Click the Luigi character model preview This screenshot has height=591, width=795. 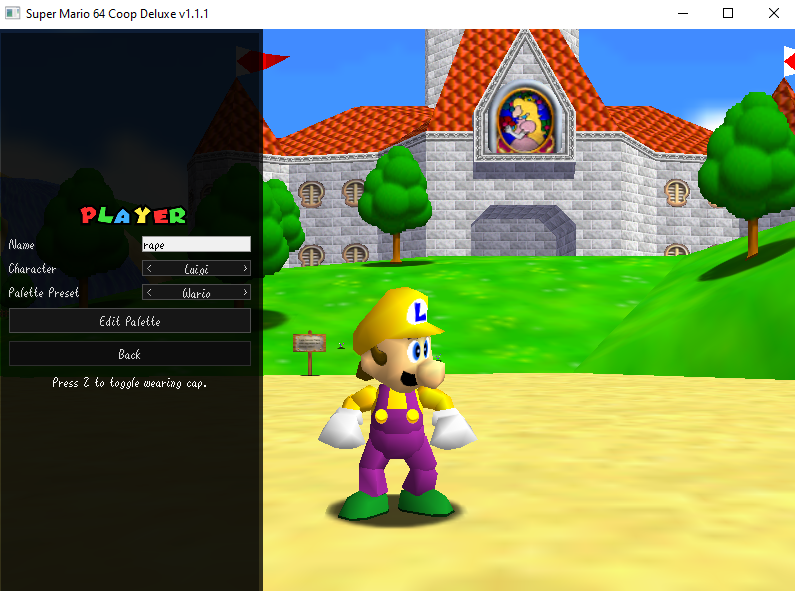click(x=397, y=405)
